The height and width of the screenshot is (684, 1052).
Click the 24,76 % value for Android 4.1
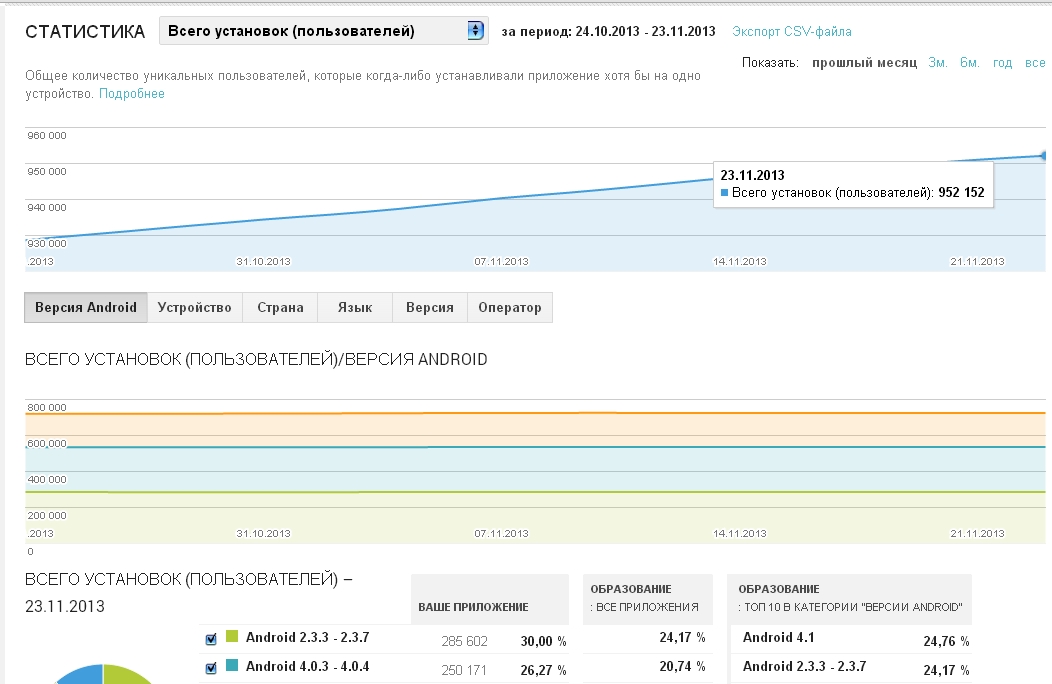point(947,641)
